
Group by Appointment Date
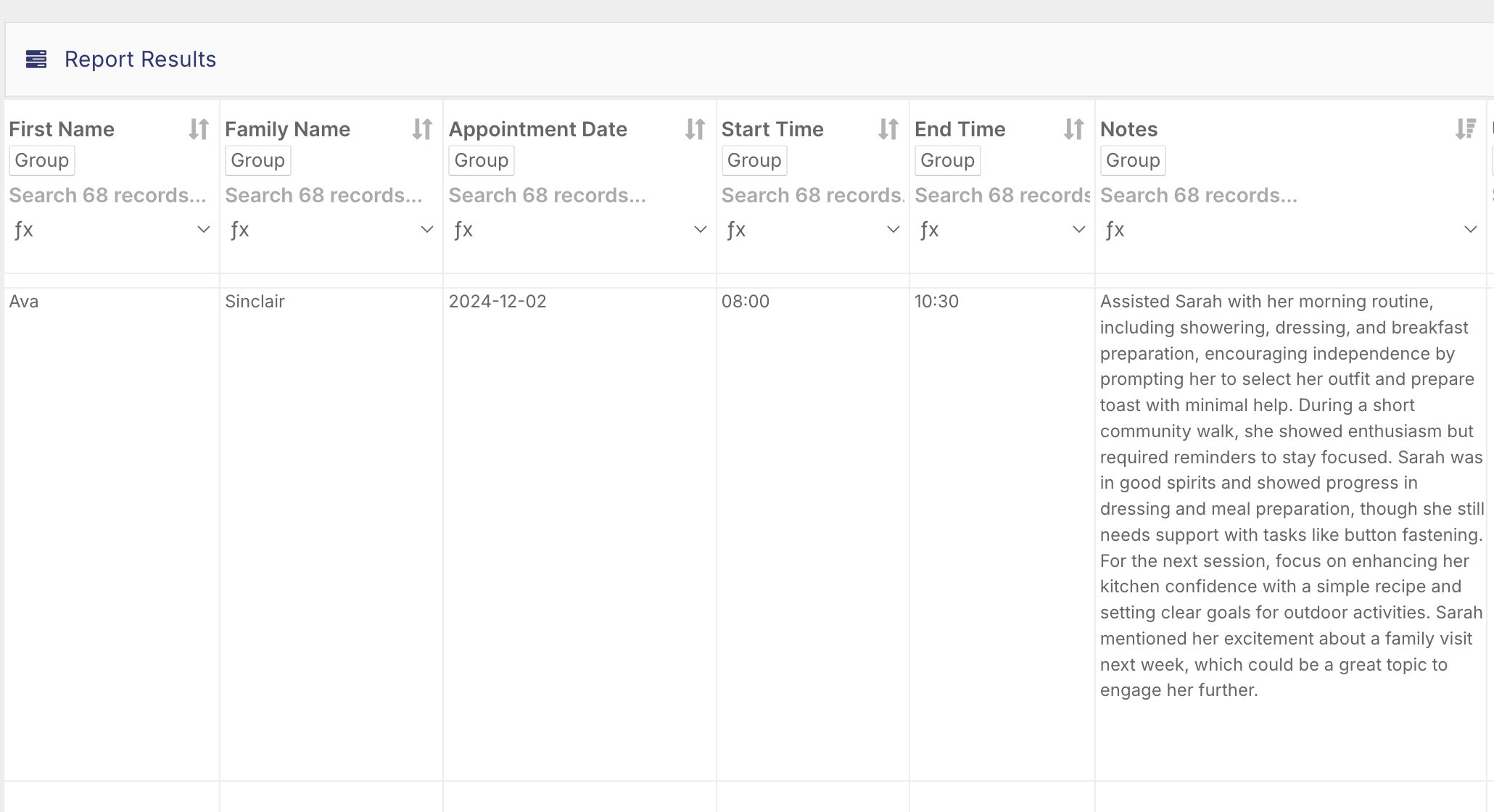click(482, 160)
